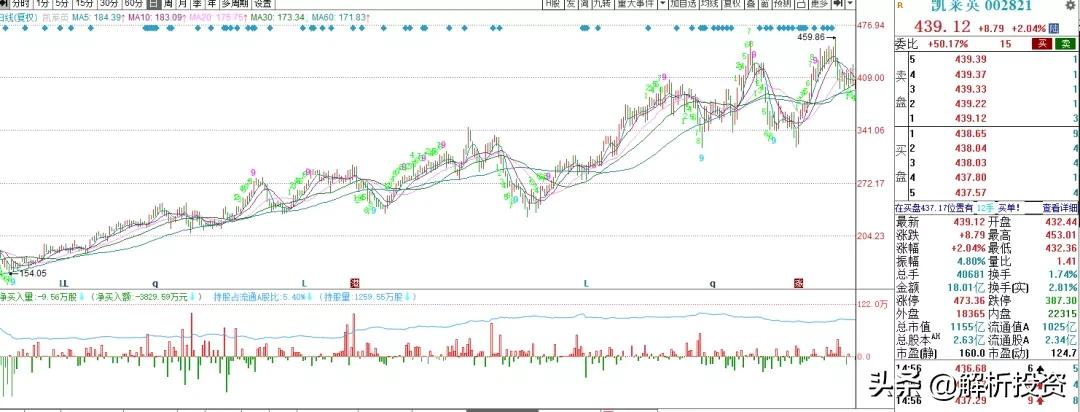Click the 发 toolbar button
1080x412 pixels.
(571, 3)
